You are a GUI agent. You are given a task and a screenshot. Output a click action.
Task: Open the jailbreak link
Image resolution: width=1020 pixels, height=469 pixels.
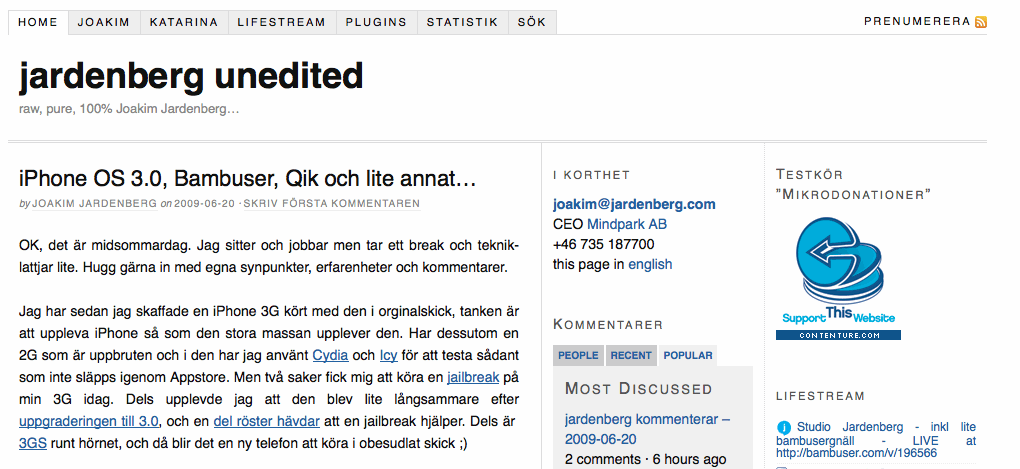(473, 377)
